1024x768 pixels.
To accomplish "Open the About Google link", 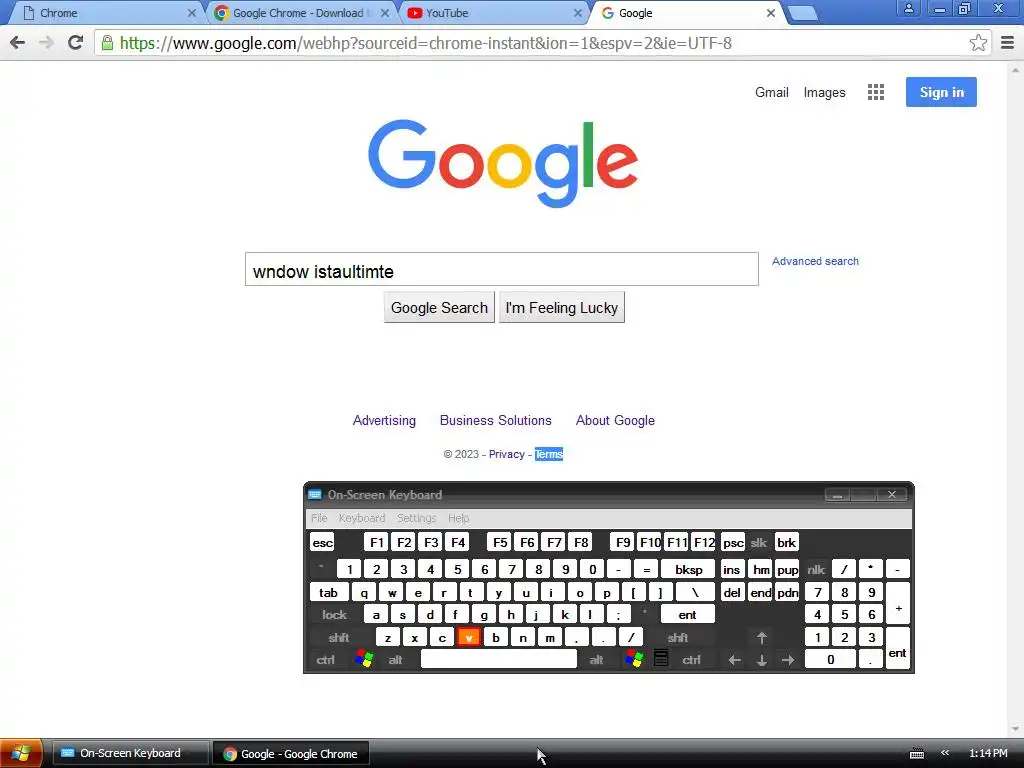I will 615,421.
